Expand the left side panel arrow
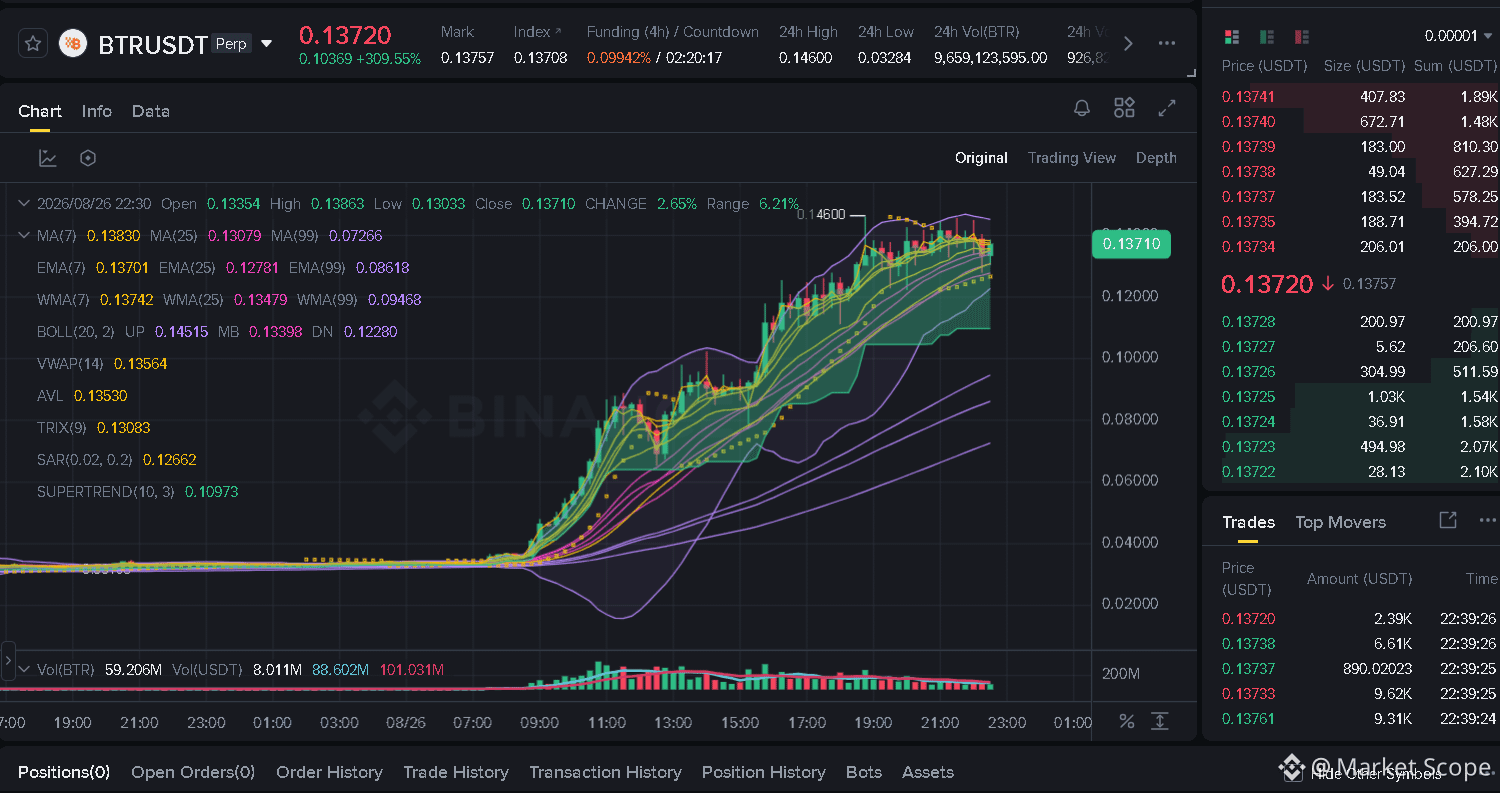The image size is (1500, 793). pyautogui.click(x=8, y=662)
